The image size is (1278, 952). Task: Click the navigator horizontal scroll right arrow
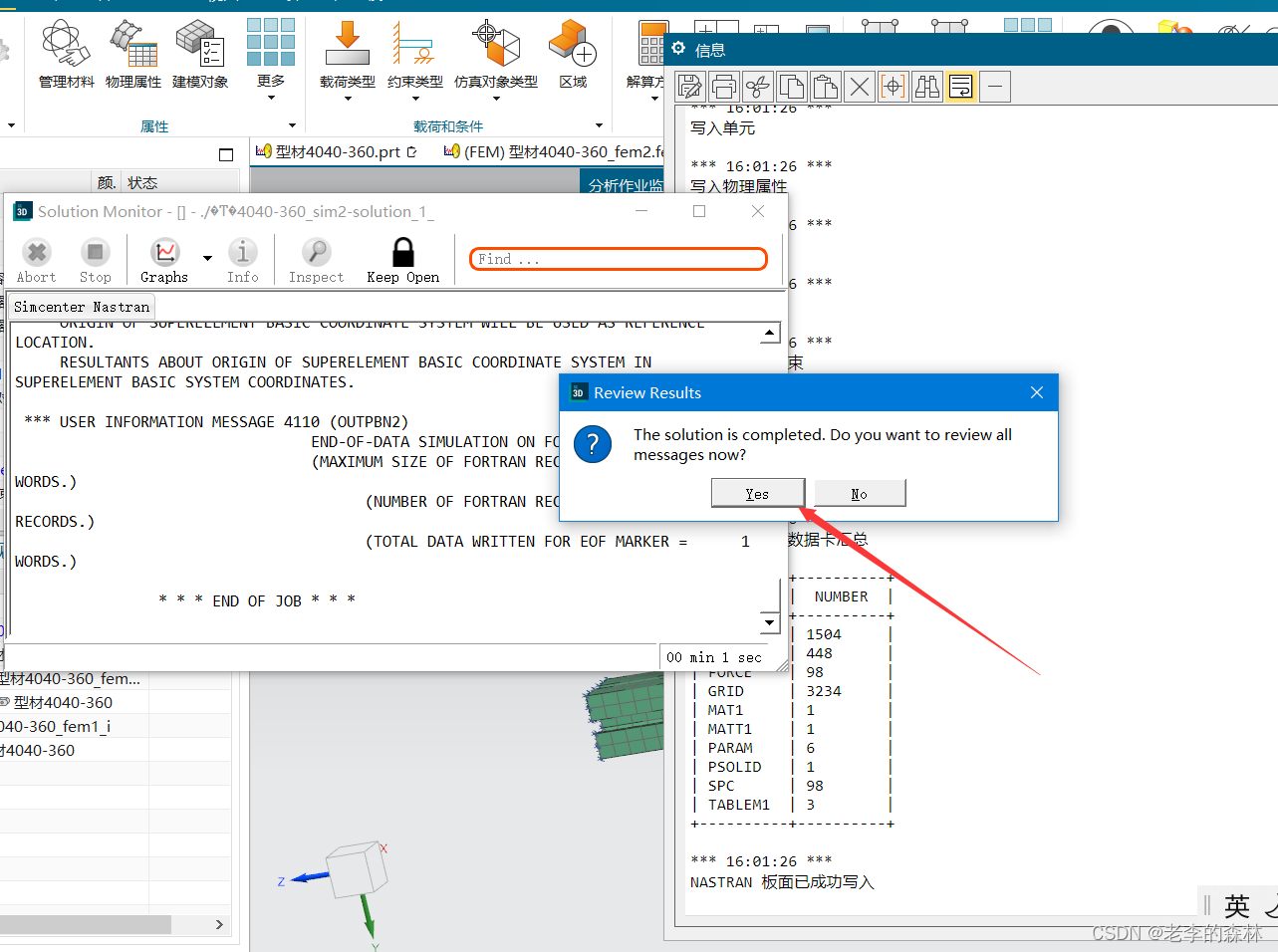click(x=220, y=924)
